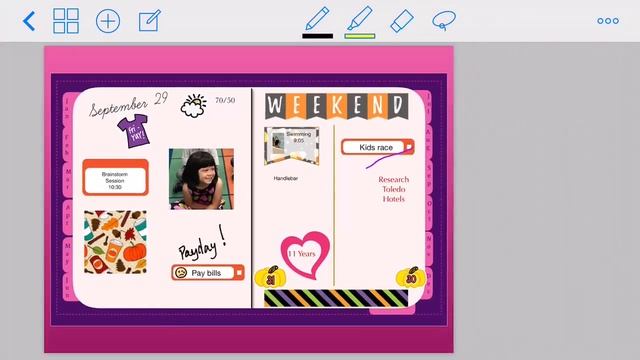Viewport: 640px width, 360px height.
Task: Tap the Swimming 9:05 banner sticker
Action: (x=291, y=146)
